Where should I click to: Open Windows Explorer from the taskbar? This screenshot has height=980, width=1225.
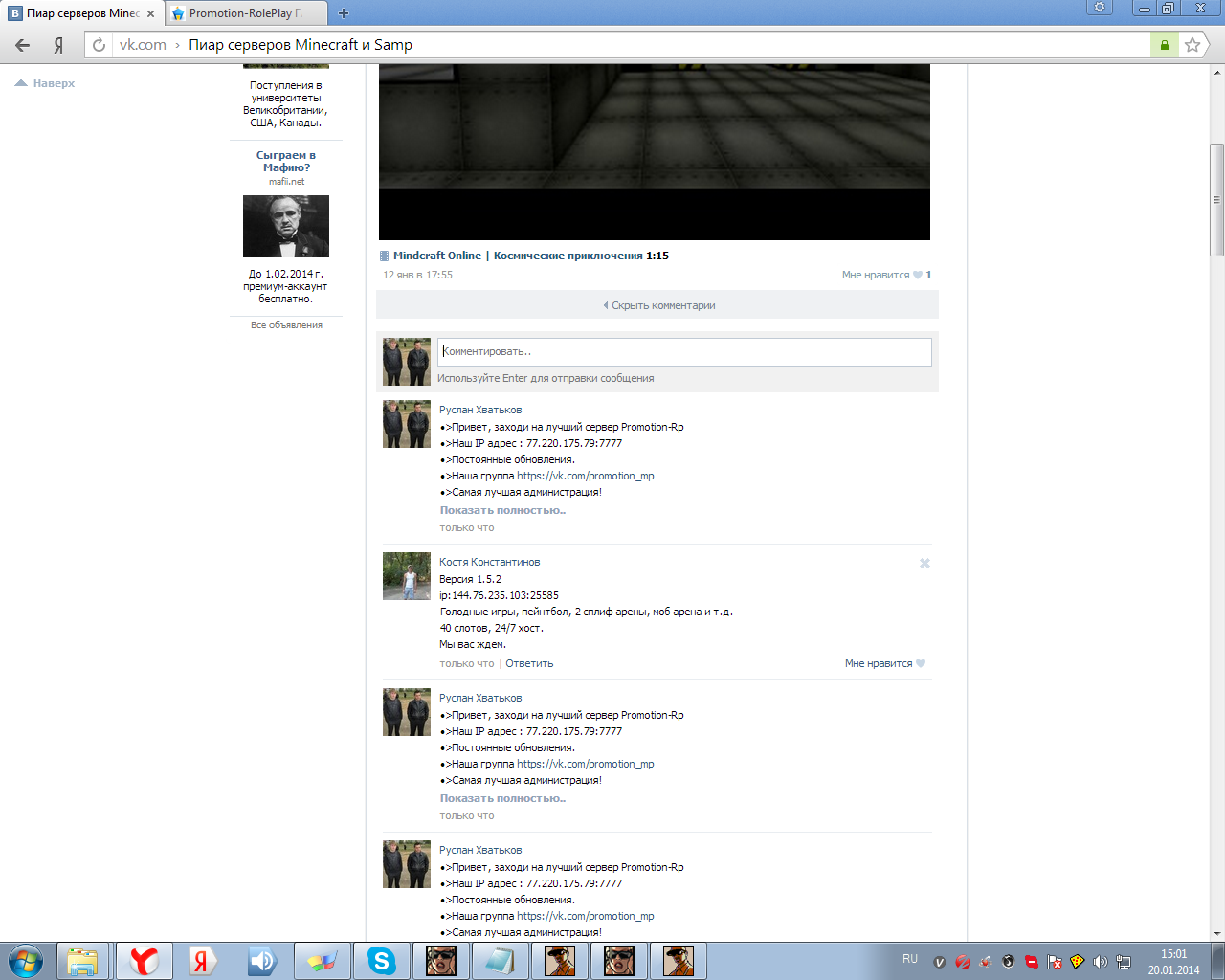point(83,961)
